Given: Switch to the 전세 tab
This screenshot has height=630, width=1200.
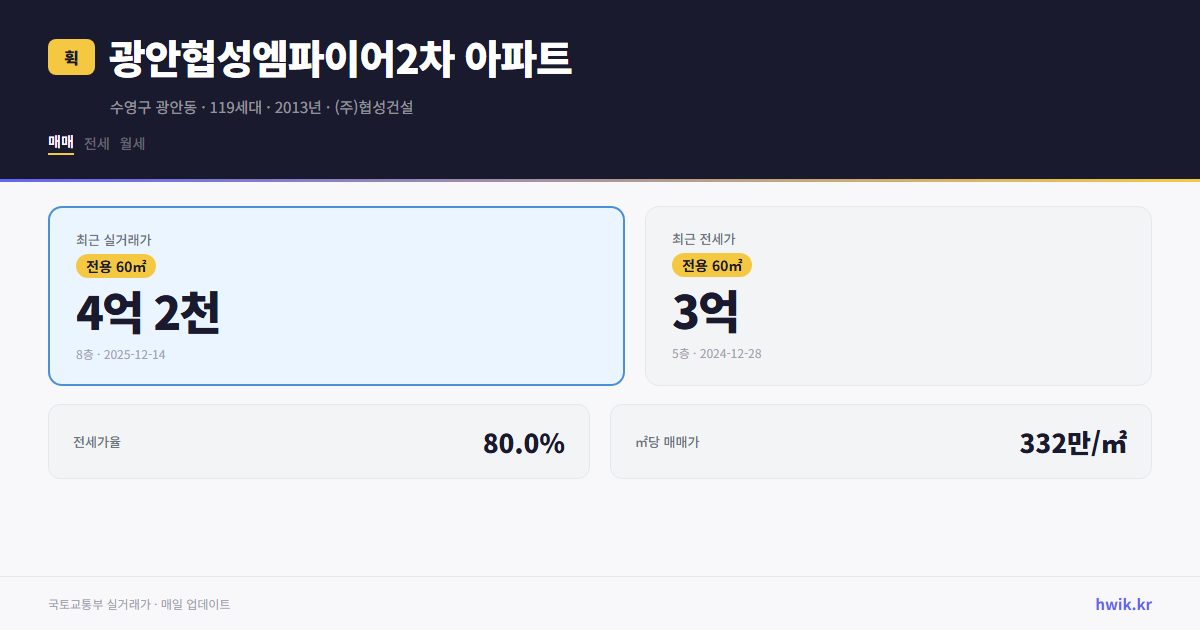Looking at the screenshot, I should 95,143.
